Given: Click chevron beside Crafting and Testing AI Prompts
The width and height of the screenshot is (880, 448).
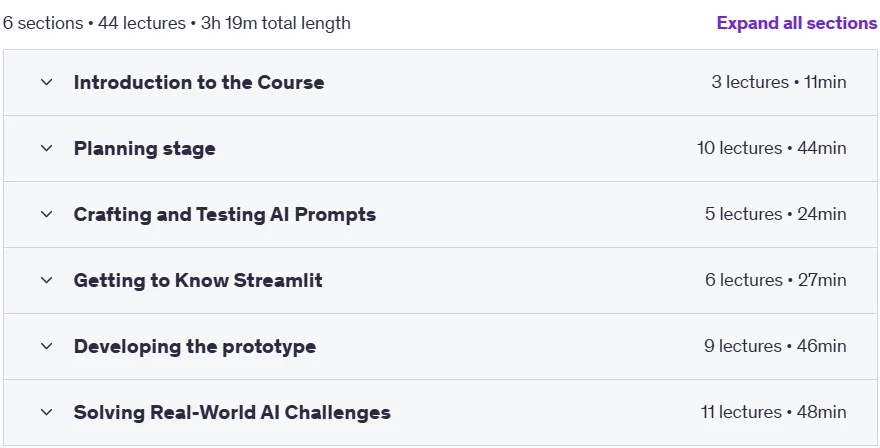Looking at the screenshot, I should [47, 214].
